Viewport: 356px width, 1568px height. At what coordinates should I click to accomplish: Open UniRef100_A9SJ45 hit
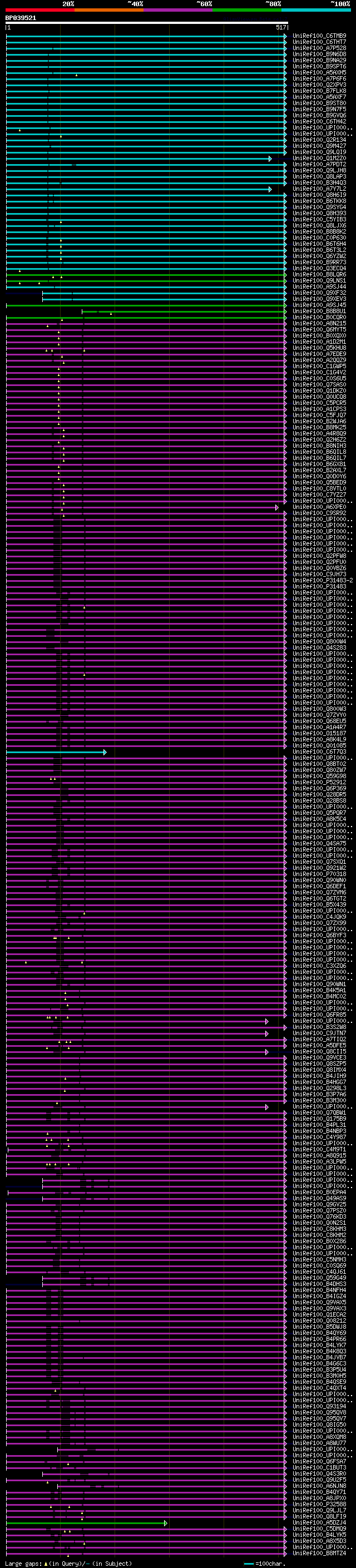point(319,305)
